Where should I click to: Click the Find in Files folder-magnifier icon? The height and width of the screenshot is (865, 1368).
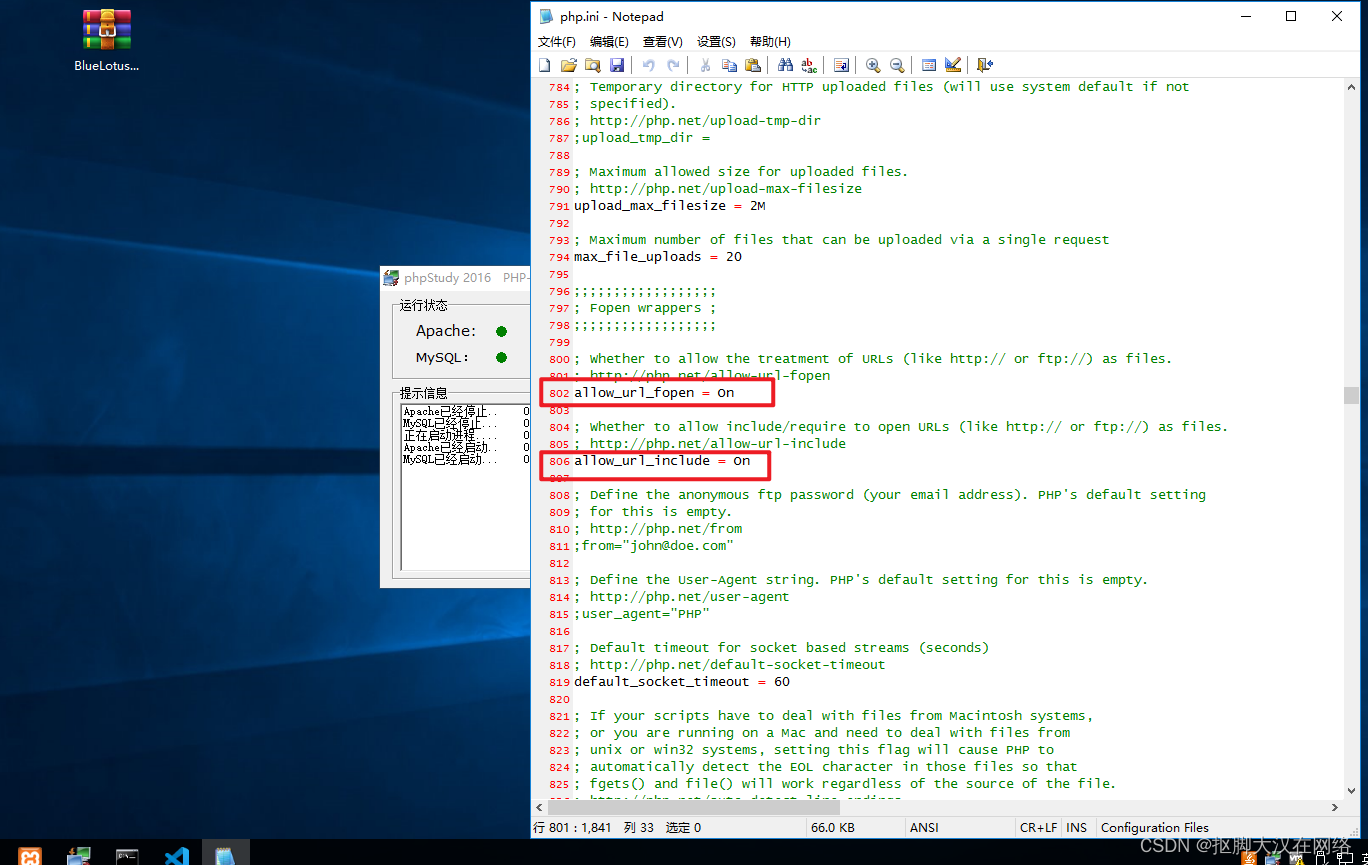(593, 65)
